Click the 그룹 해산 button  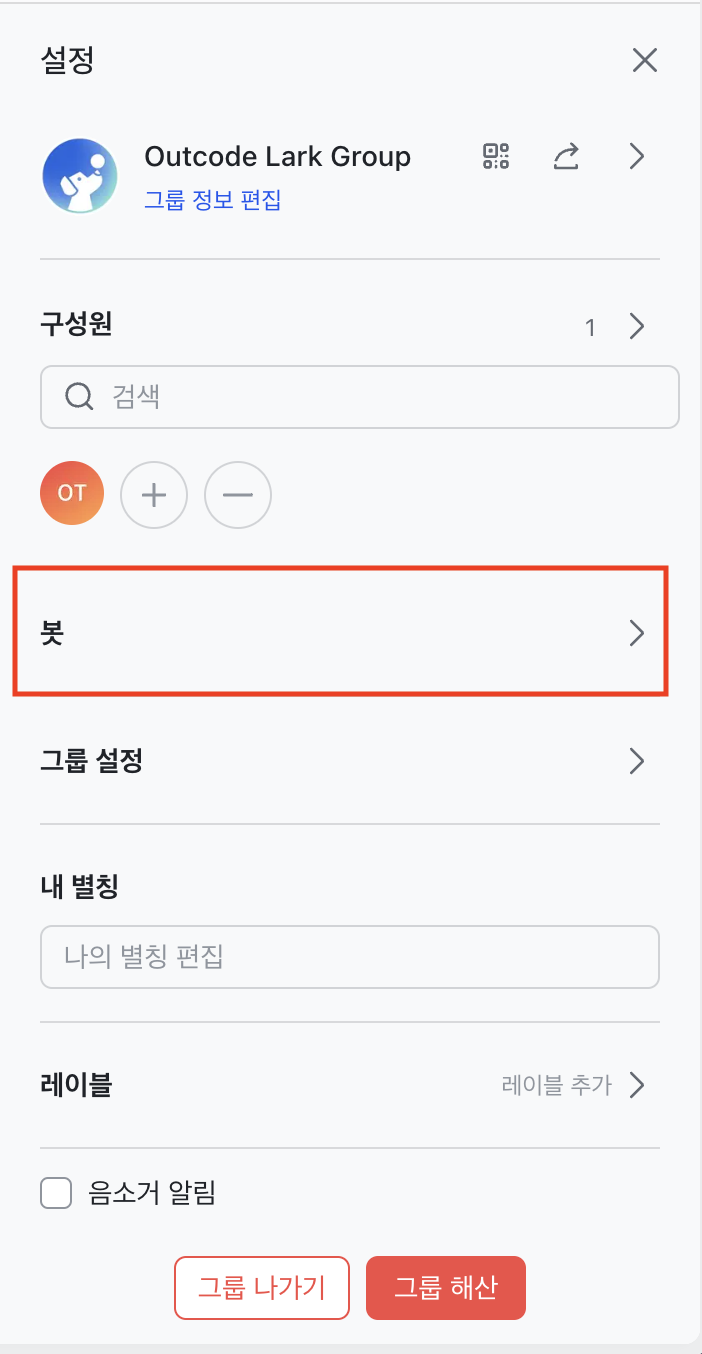pyautogui.click(x=445, y=1288)
